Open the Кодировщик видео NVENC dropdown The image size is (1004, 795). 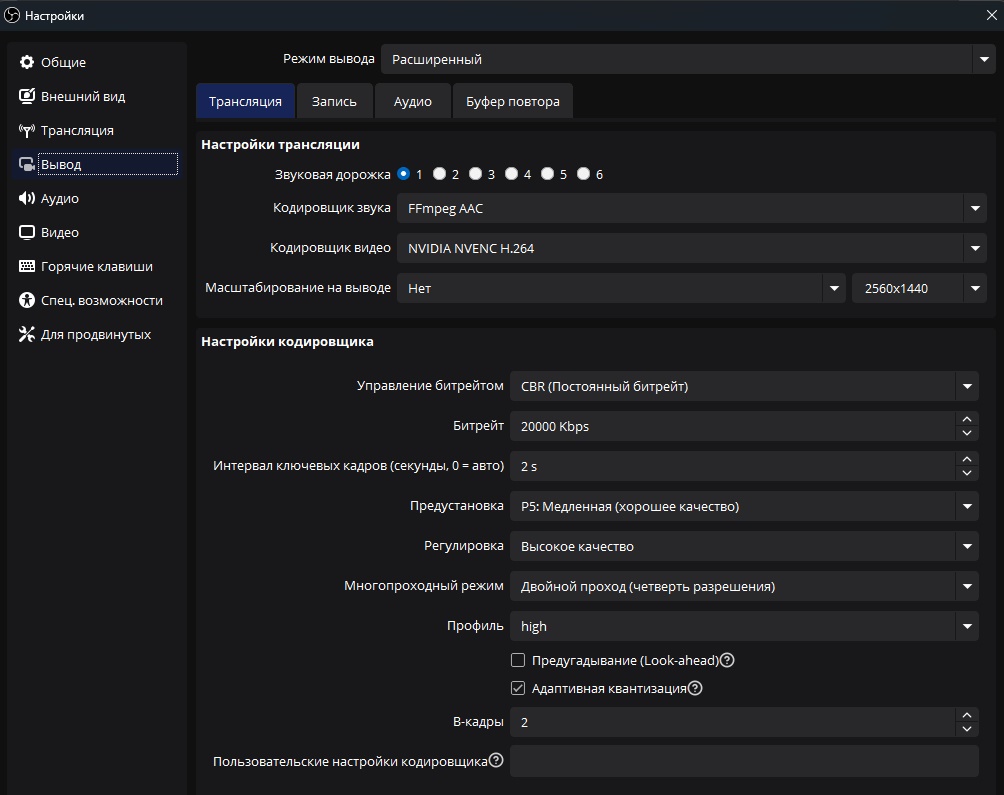pyautogui.click(x=692, y=248)
